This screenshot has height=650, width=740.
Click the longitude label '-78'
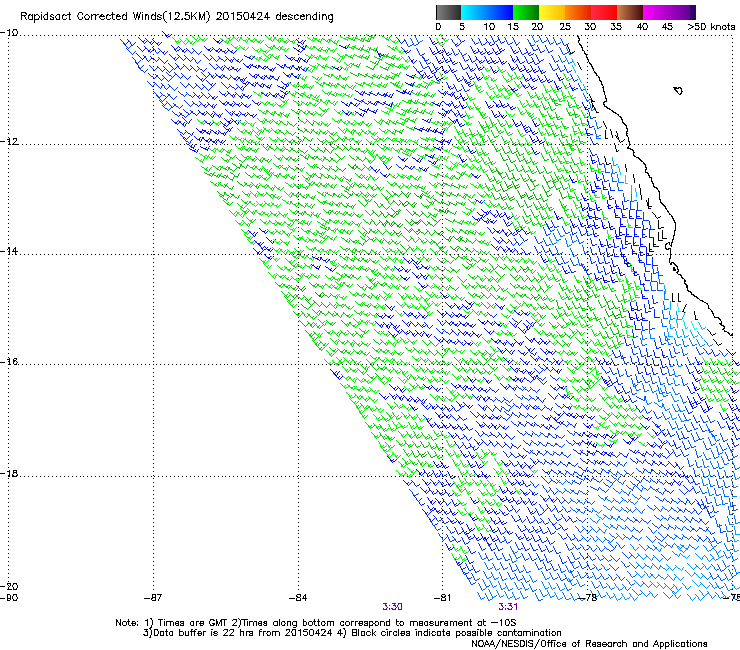pos(588,598)
